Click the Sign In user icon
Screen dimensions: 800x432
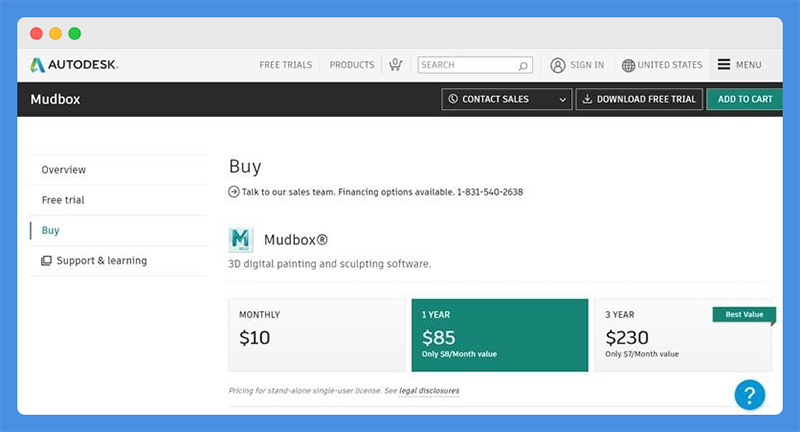558,65
